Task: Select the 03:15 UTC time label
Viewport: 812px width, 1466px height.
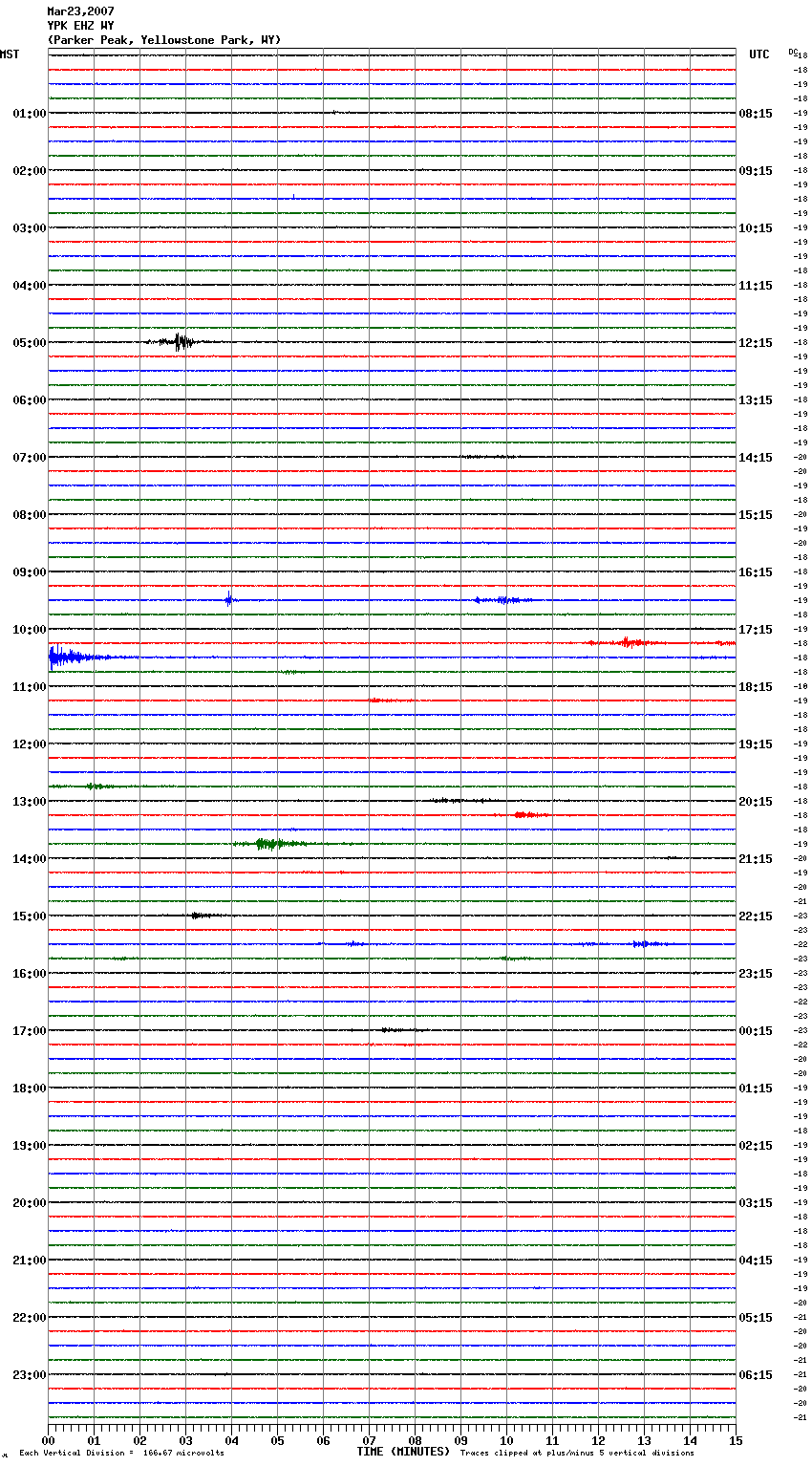Action: pyautogui.click(x=756, y=1203)
